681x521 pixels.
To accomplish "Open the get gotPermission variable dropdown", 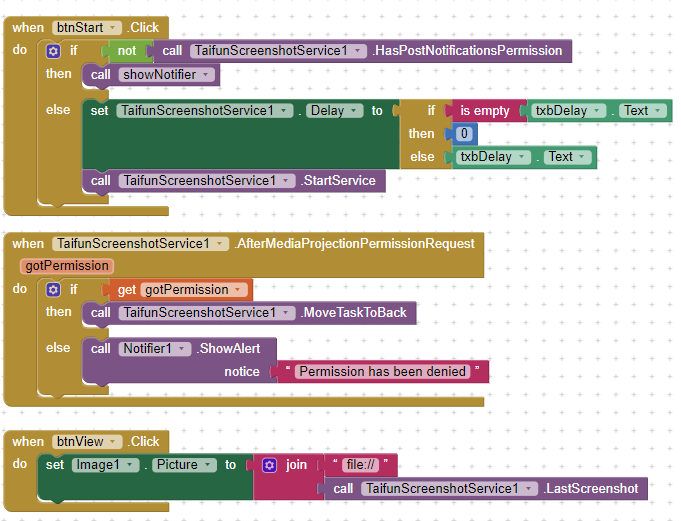I will (238, 290).
